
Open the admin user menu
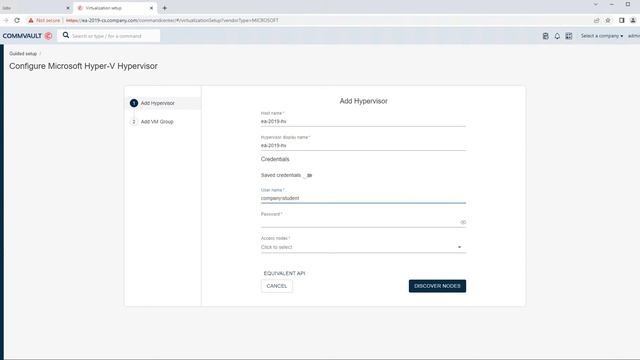click(x=634, y=36)
